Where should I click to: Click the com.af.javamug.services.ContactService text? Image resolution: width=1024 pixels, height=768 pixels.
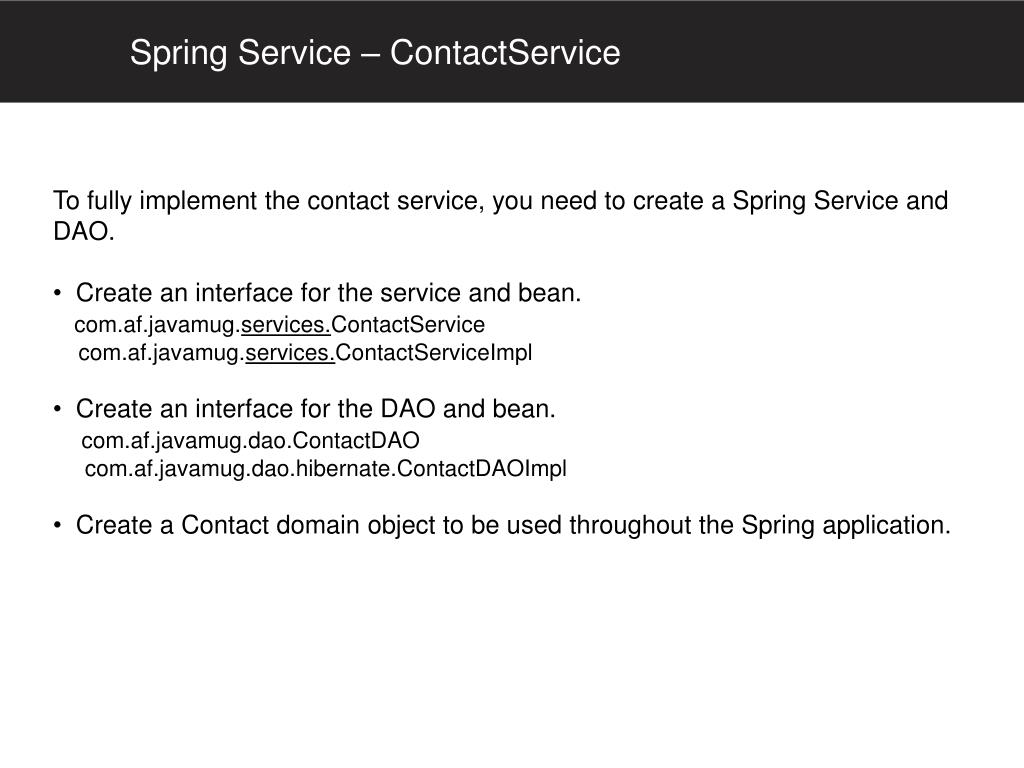coord(280,325)
